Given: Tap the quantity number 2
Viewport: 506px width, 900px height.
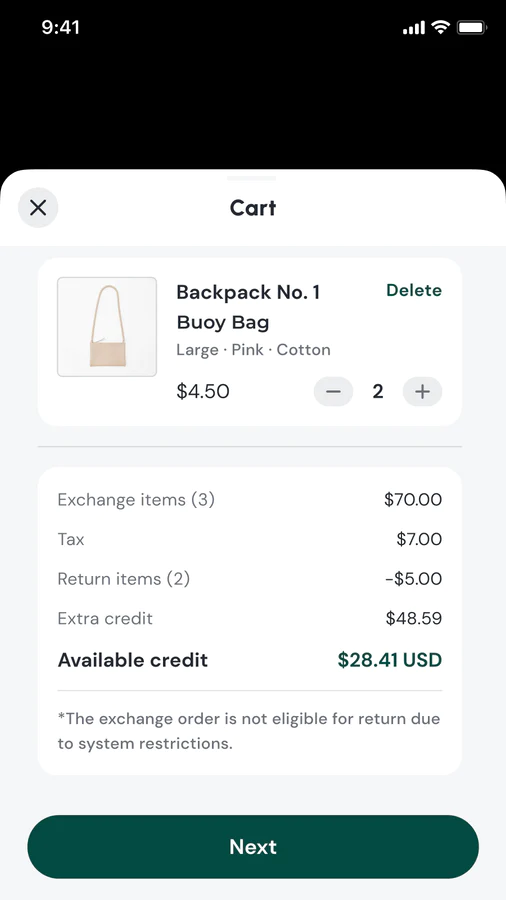Looking at the screenshot, I should 377,391.
